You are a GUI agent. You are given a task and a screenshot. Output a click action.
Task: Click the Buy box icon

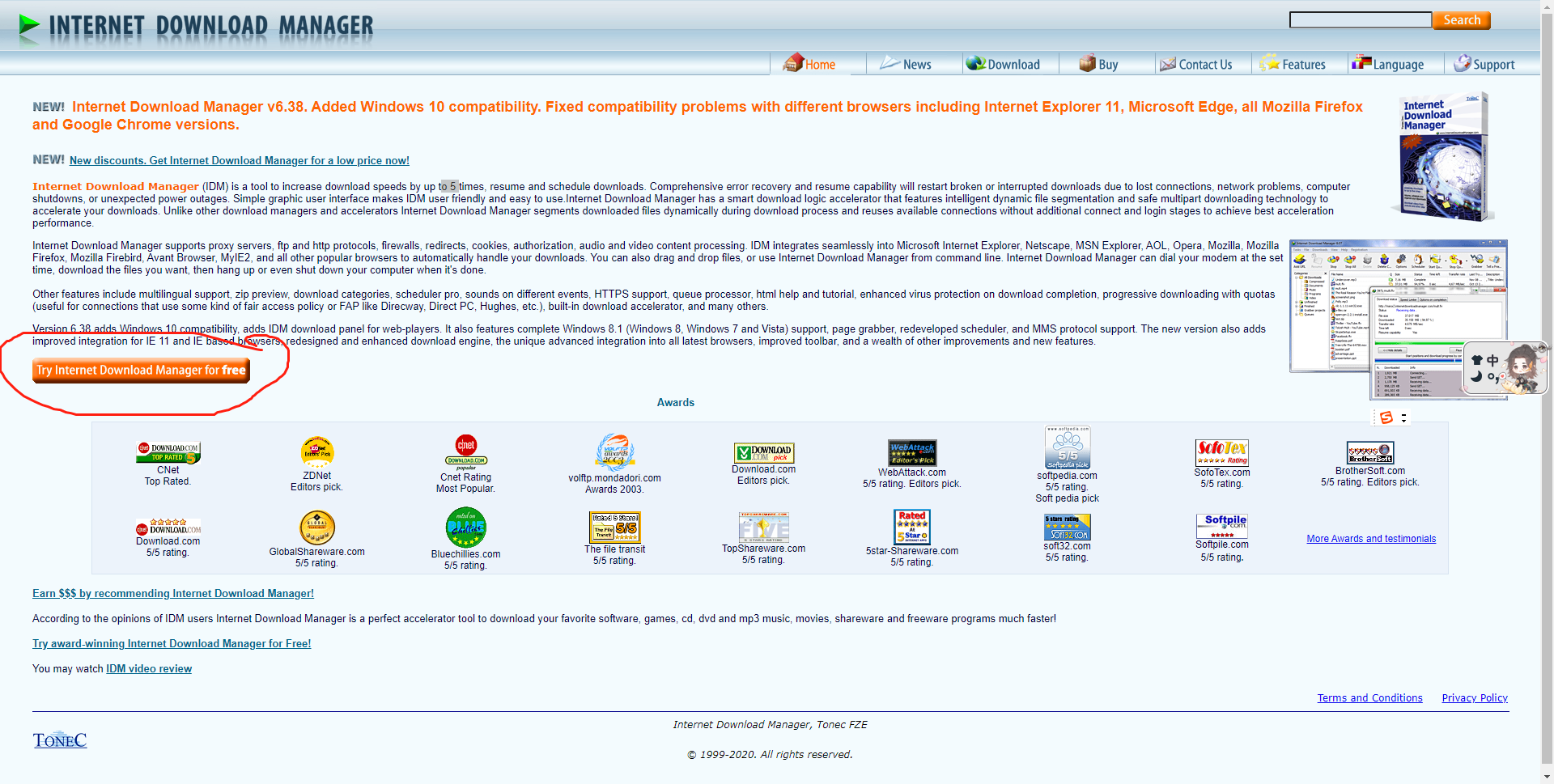(1087, 62)
